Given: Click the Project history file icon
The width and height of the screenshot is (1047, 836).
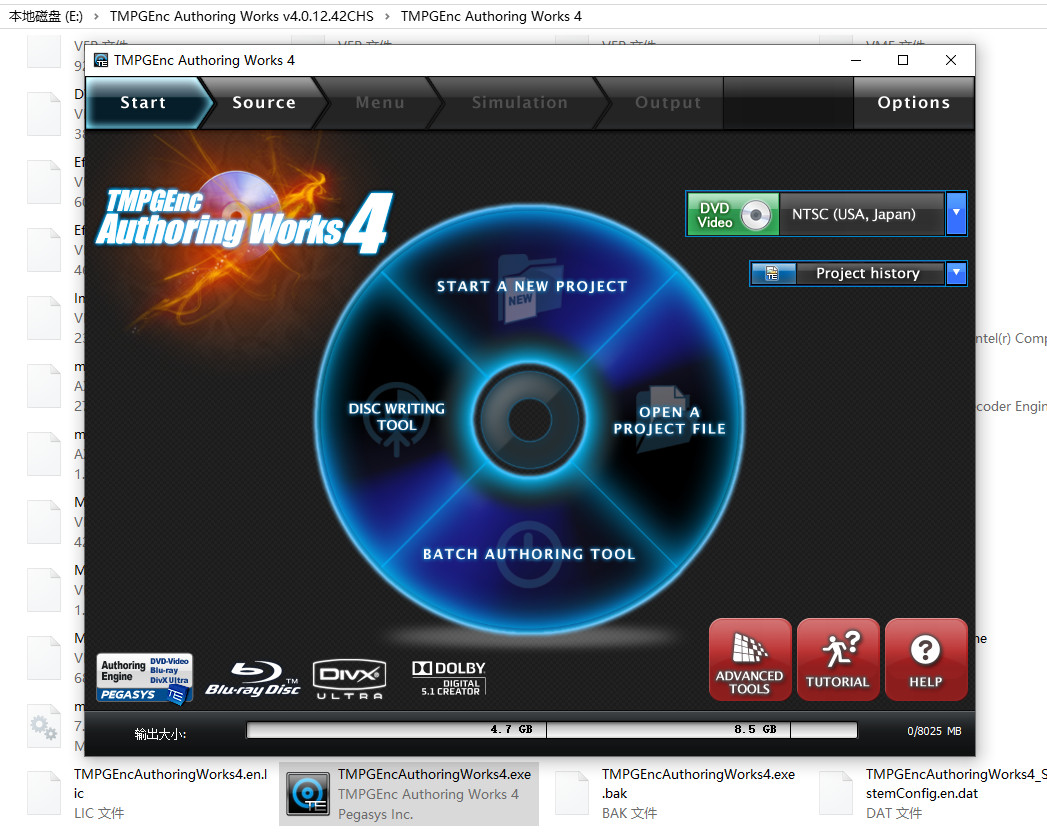Looking at the screenshot, I should [773, 273].
